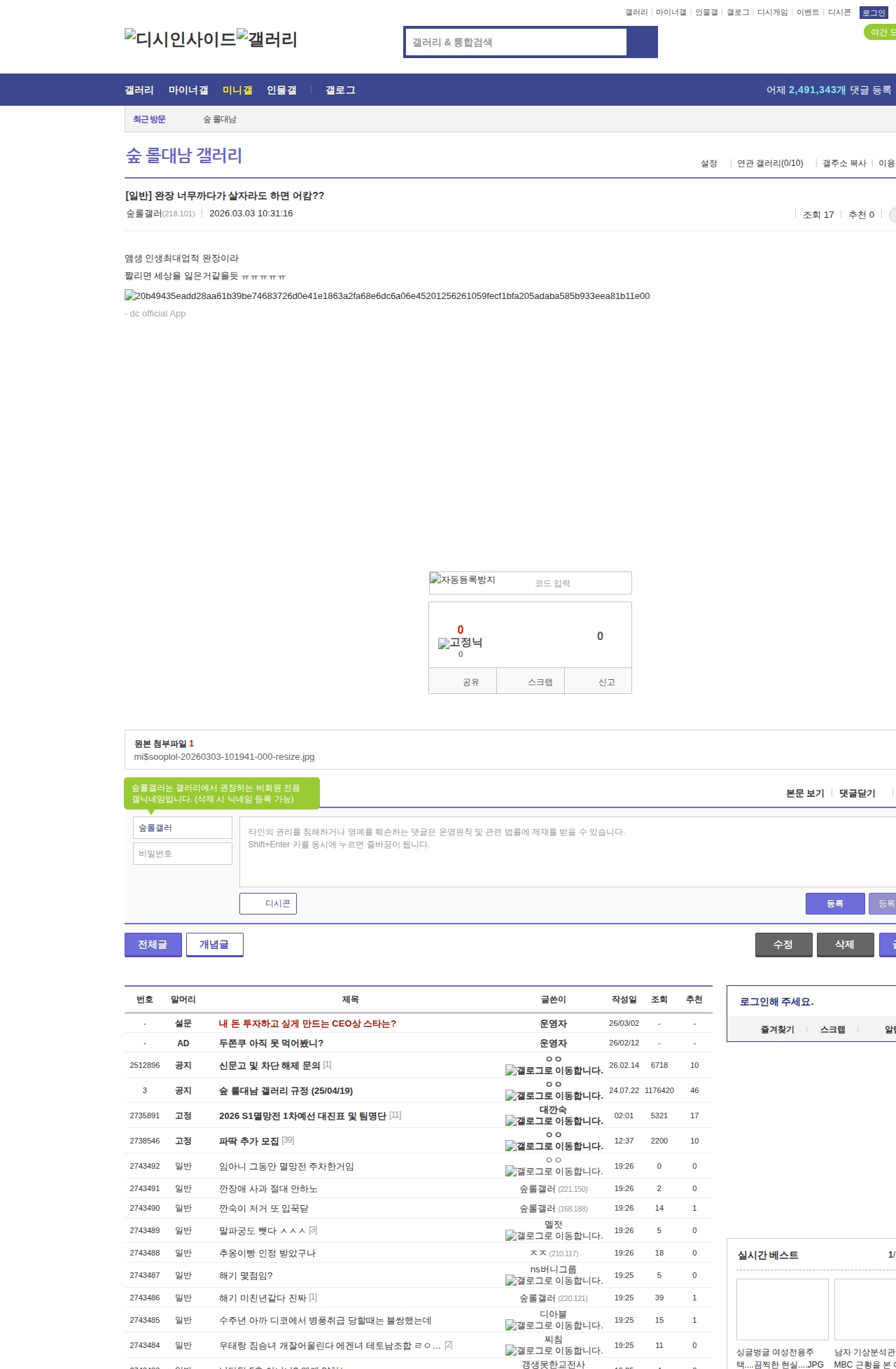Open post '깐숙이 저거 또 입꾹닫'
The image size is (896, 1369).
(264, 1209)
